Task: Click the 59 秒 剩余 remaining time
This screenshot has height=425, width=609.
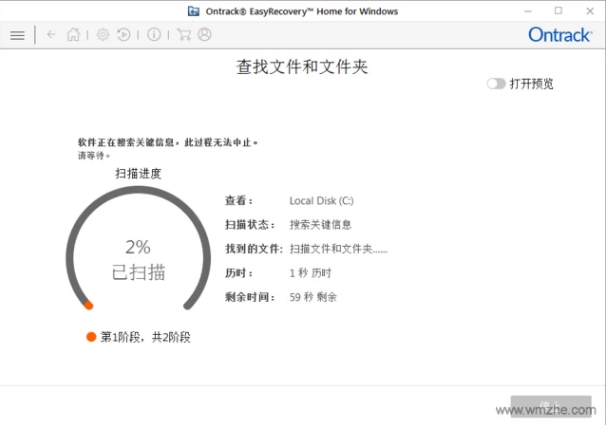Action: pos(313,297)
